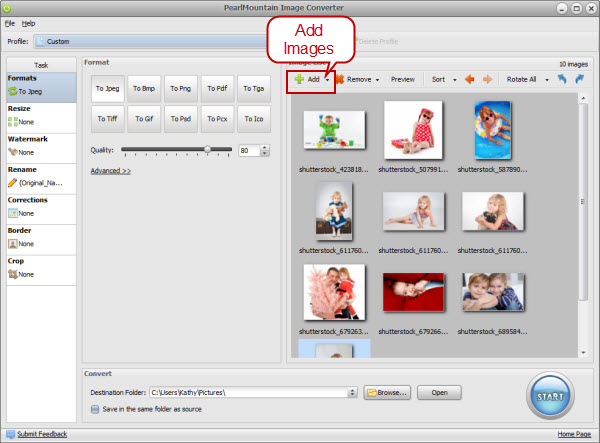Open the Sort dropdown menu

coord(443,79)
